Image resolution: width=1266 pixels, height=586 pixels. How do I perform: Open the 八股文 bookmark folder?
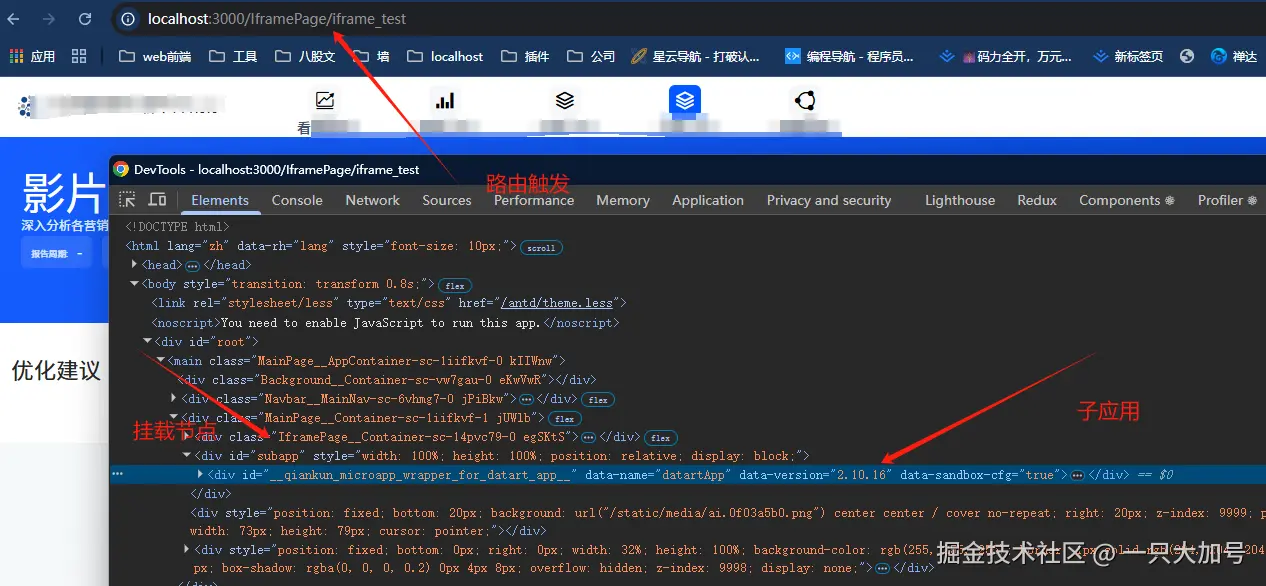click(x=305, y=56)
